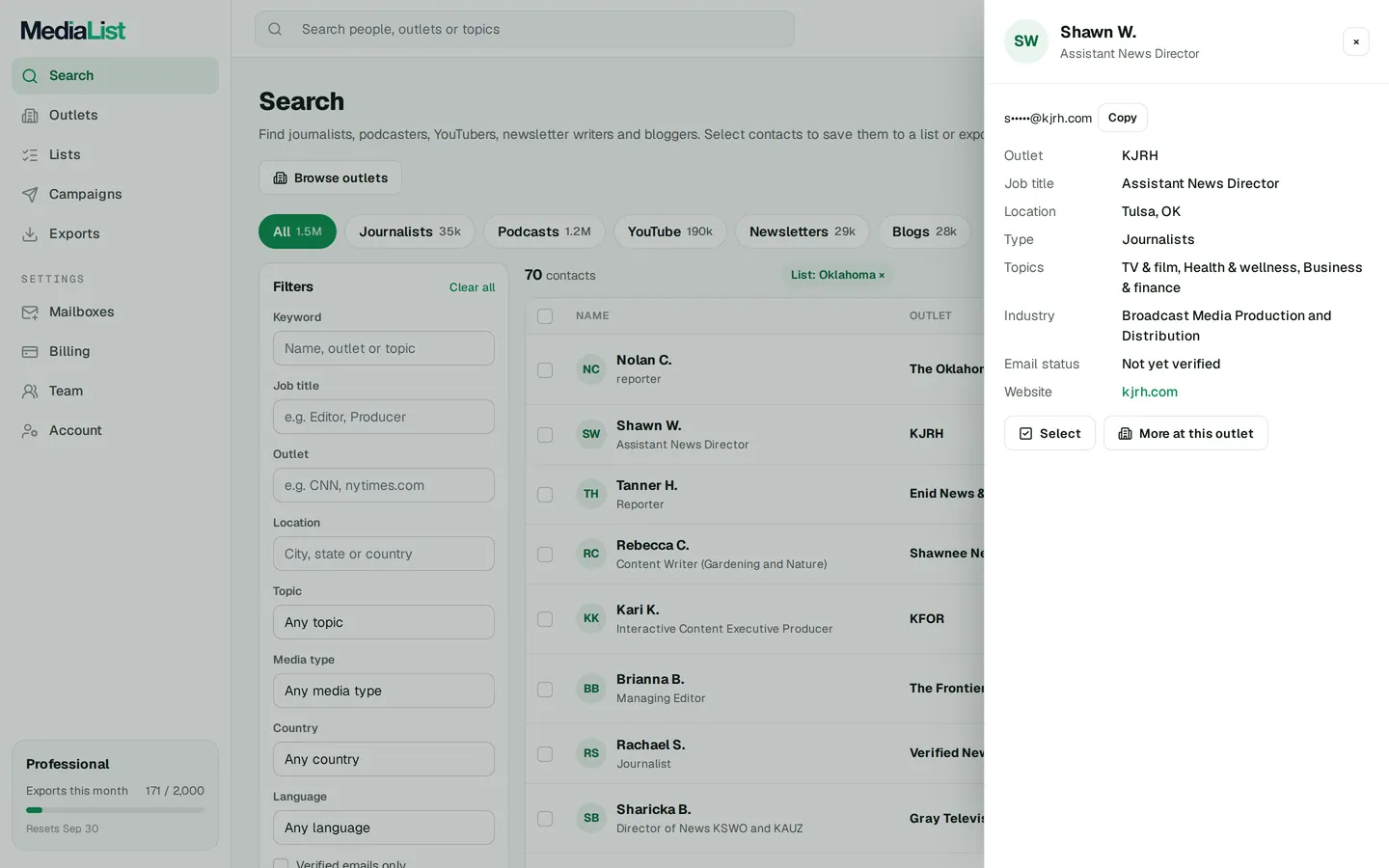Click Clear all filters

472,287
